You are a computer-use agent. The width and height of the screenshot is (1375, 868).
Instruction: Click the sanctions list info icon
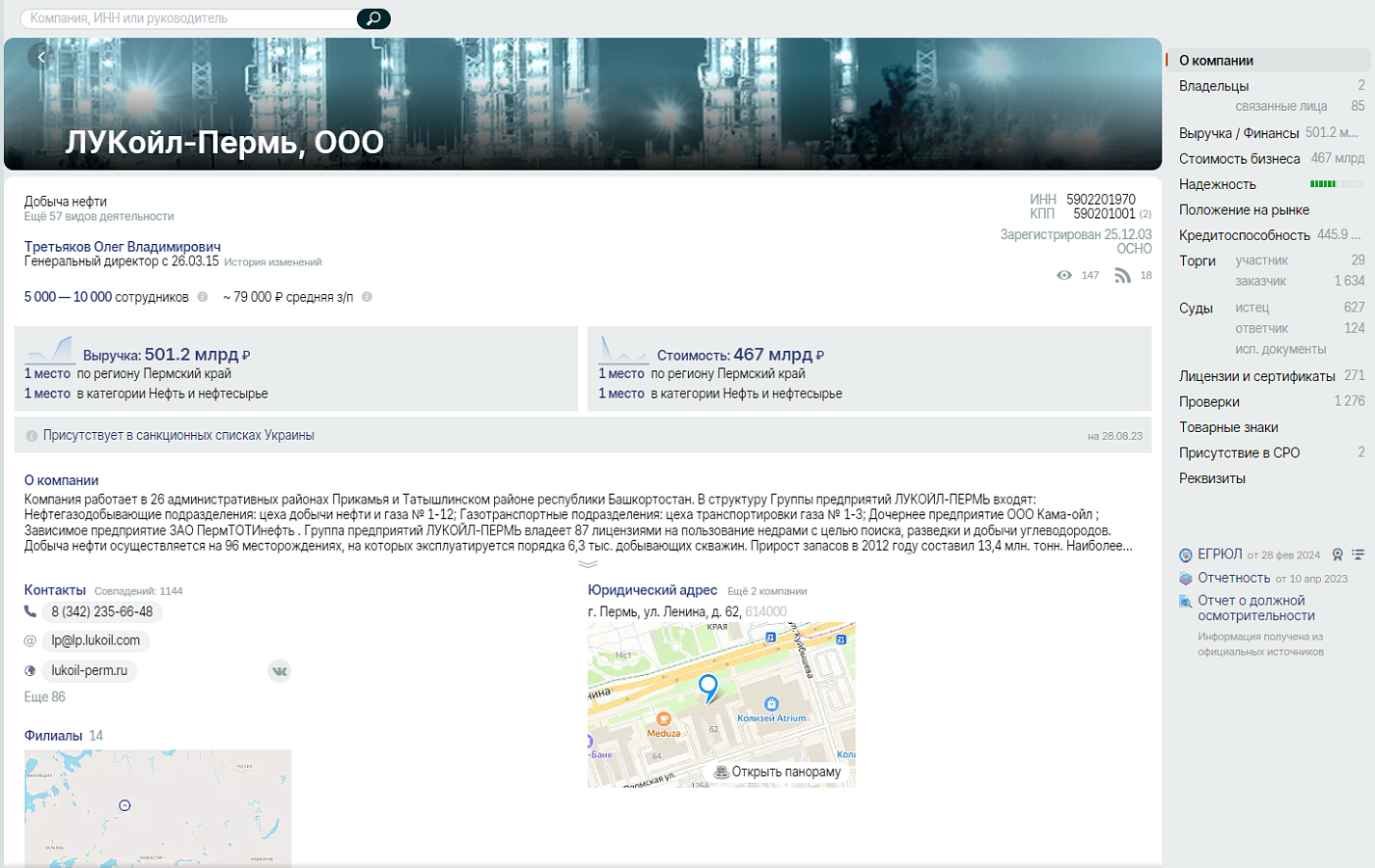point(32,436)
